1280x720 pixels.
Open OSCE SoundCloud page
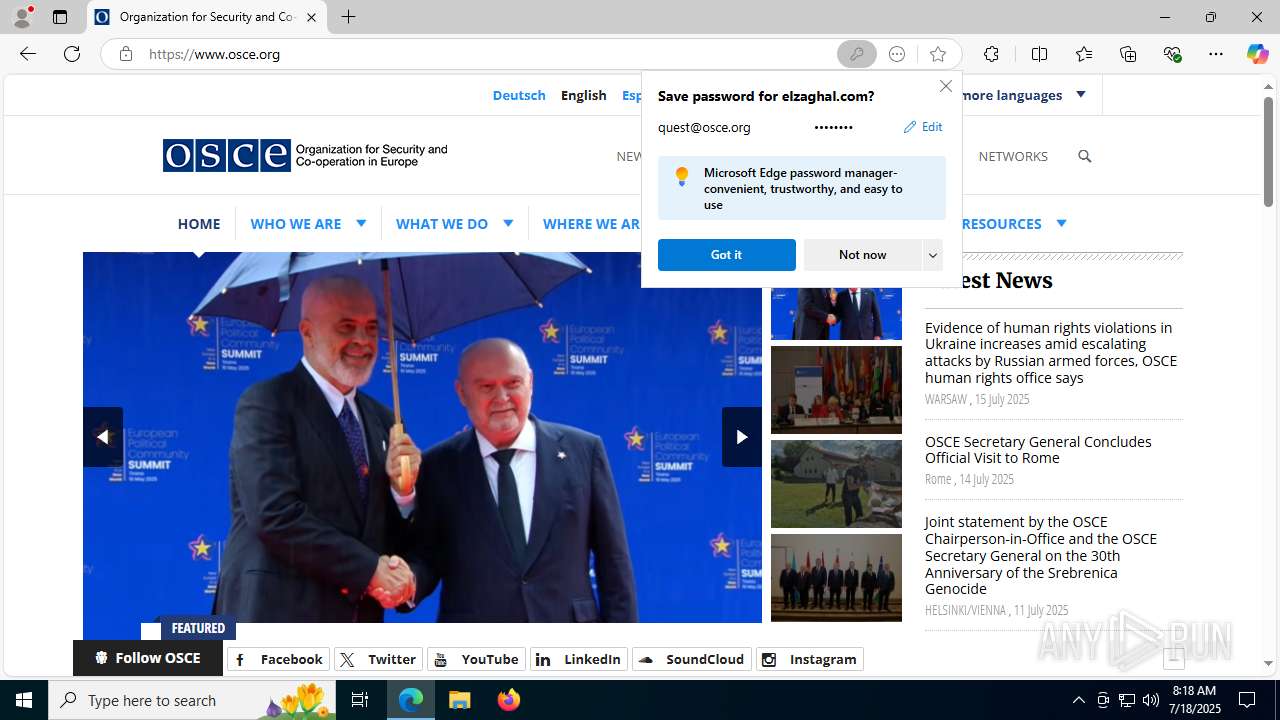(x=692, y=659)
